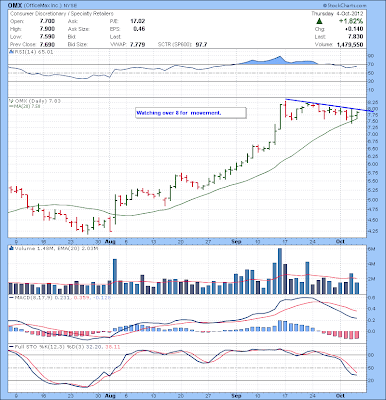Click the 6M volume axis label
The width and height of the screenshot is (386, 400).
372,249
